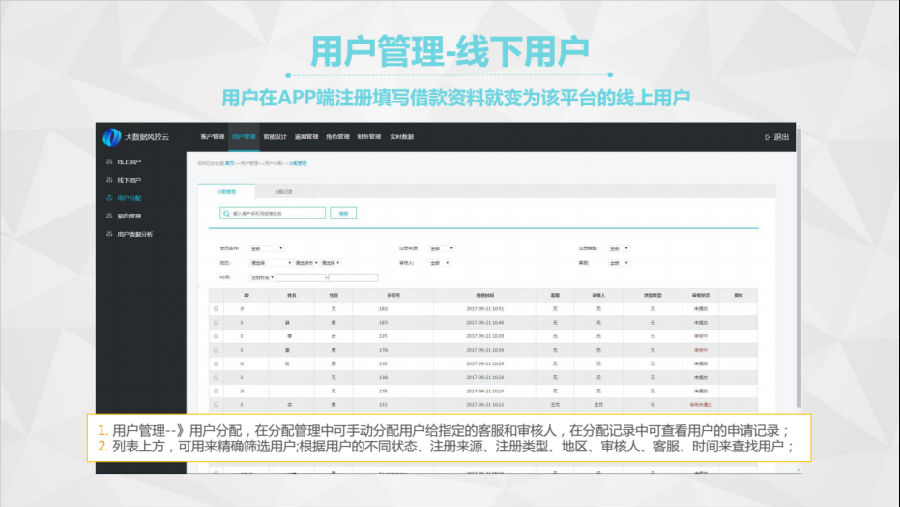
Task: Click the 线下用户 sidebar icon
Action: pyautogui.click(x=109, y=180)
